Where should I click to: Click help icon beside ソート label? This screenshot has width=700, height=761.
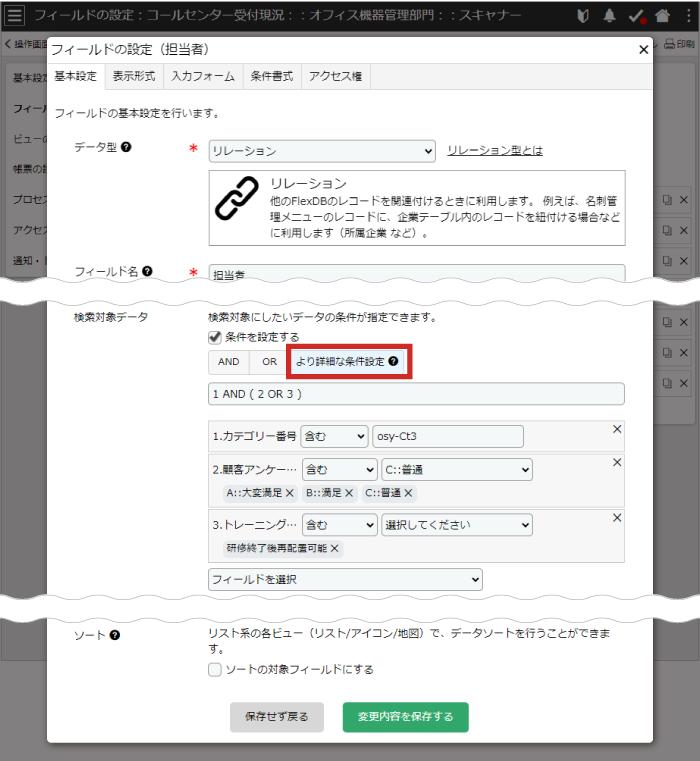pyautogui.click(x=115, y=635)
